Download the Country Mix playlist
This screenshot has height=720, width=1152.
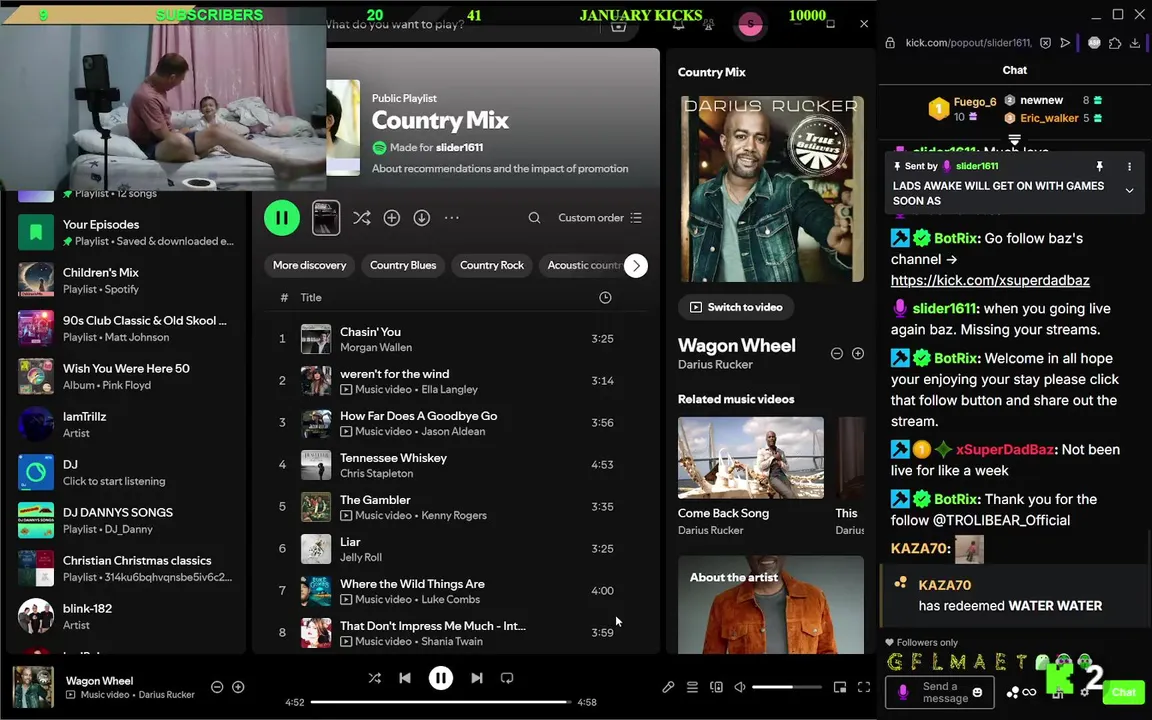422,217
